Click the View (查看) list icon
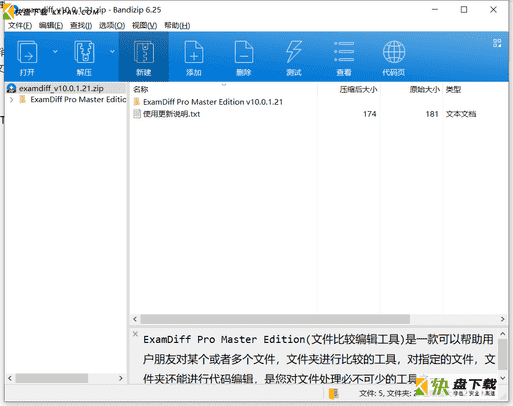The height and width of the screenshot is (406, 513). [344, 52]
